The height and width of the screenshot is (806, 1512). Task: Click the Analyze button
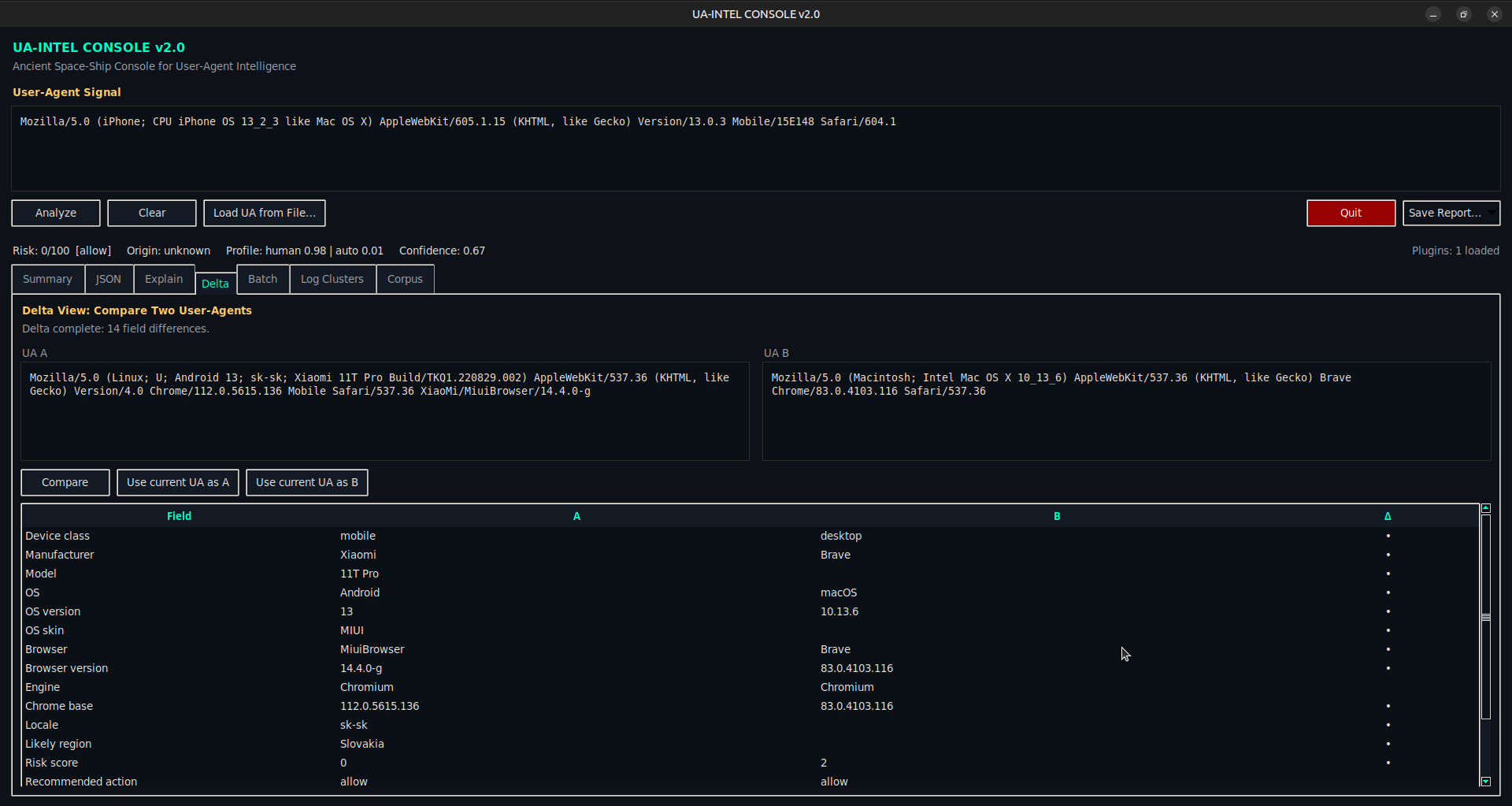(56, 213)
